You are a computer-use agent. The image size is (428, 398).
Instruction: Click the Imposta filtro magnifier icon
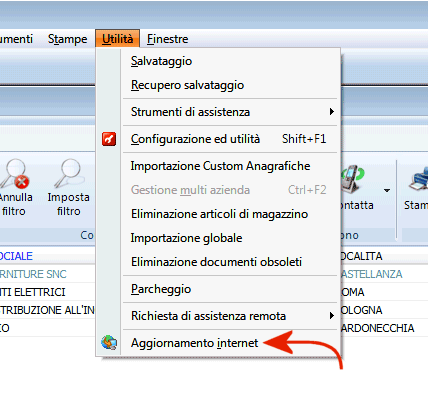coord(69,173)
